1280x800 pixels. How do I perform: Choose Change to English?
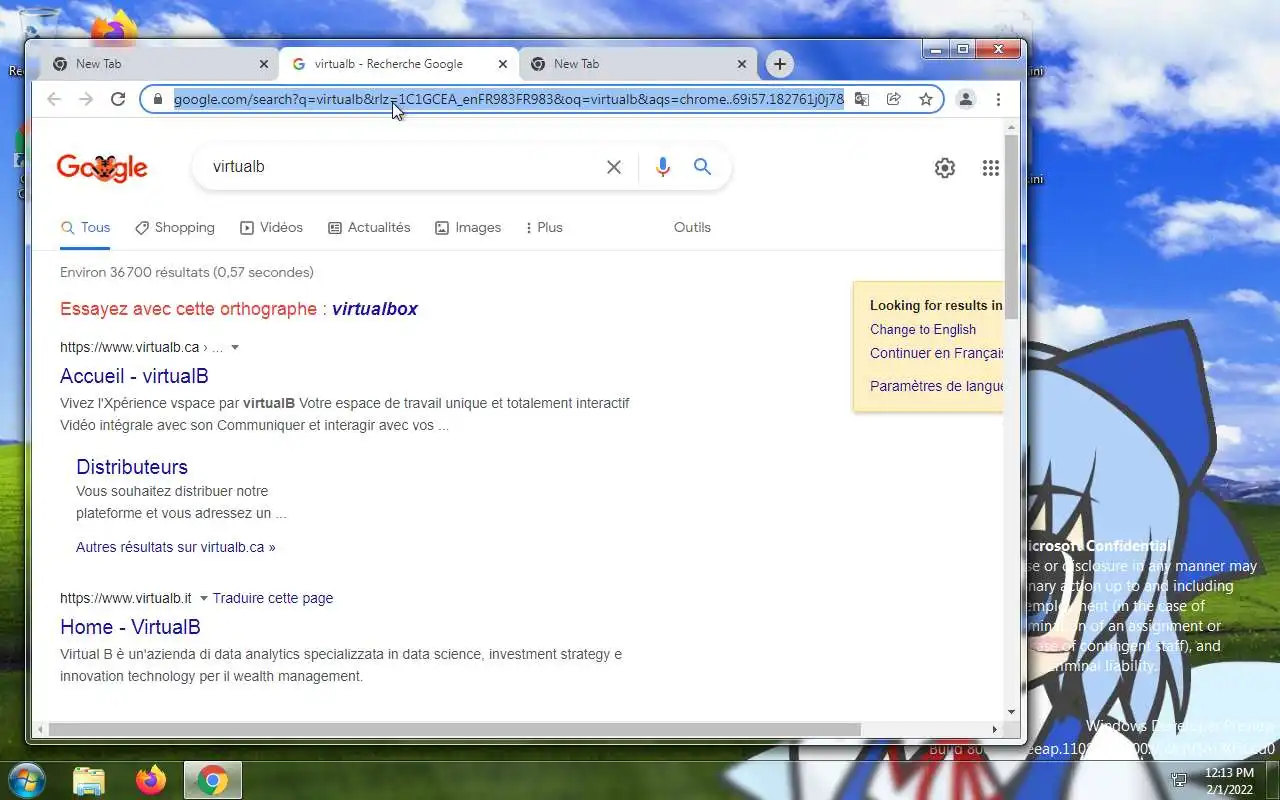tap(923, 330)
